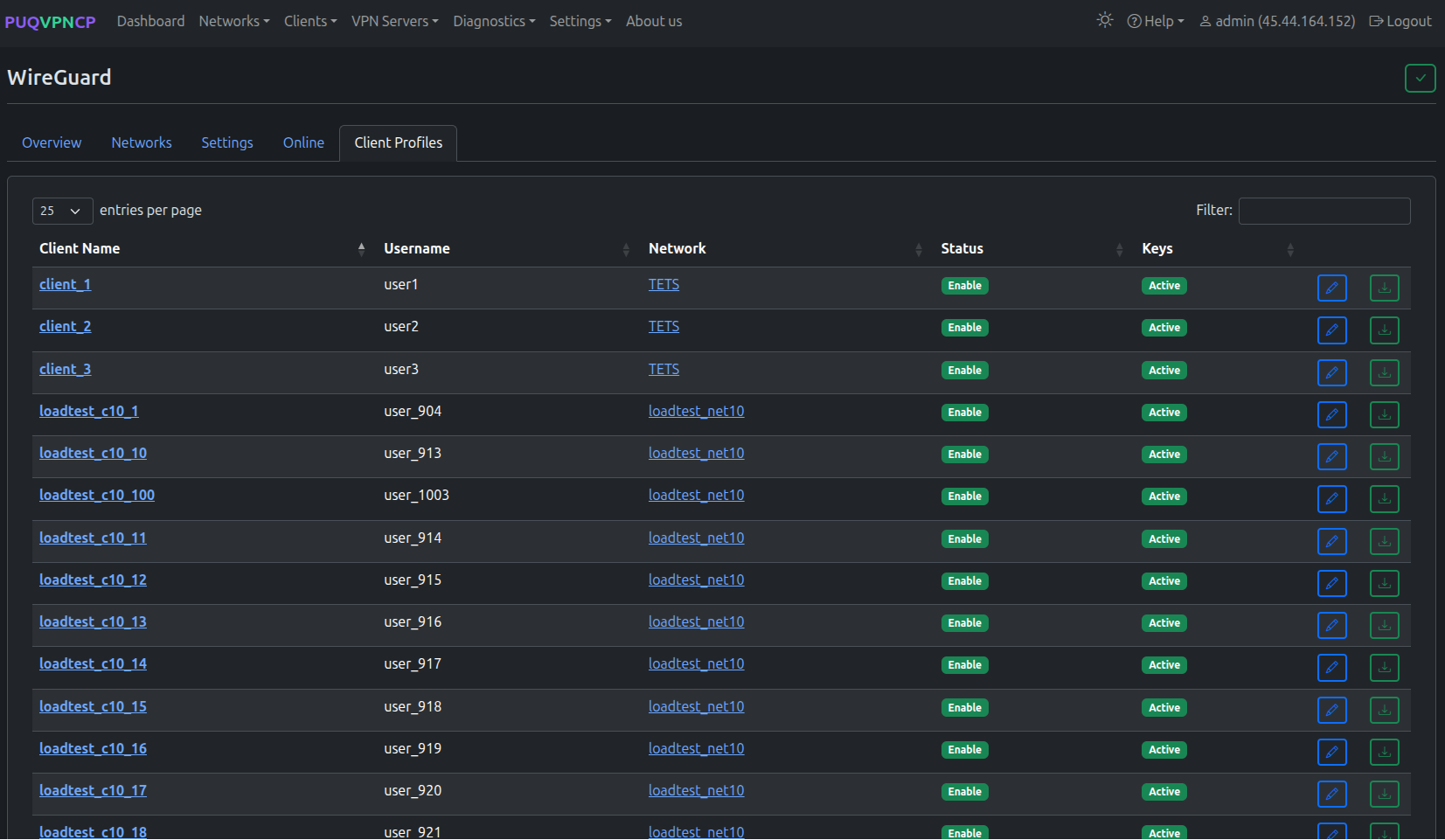Download the loadtest_c10_16 configuration
The height and width of the screenshot is (840, 1445).
1385,752
